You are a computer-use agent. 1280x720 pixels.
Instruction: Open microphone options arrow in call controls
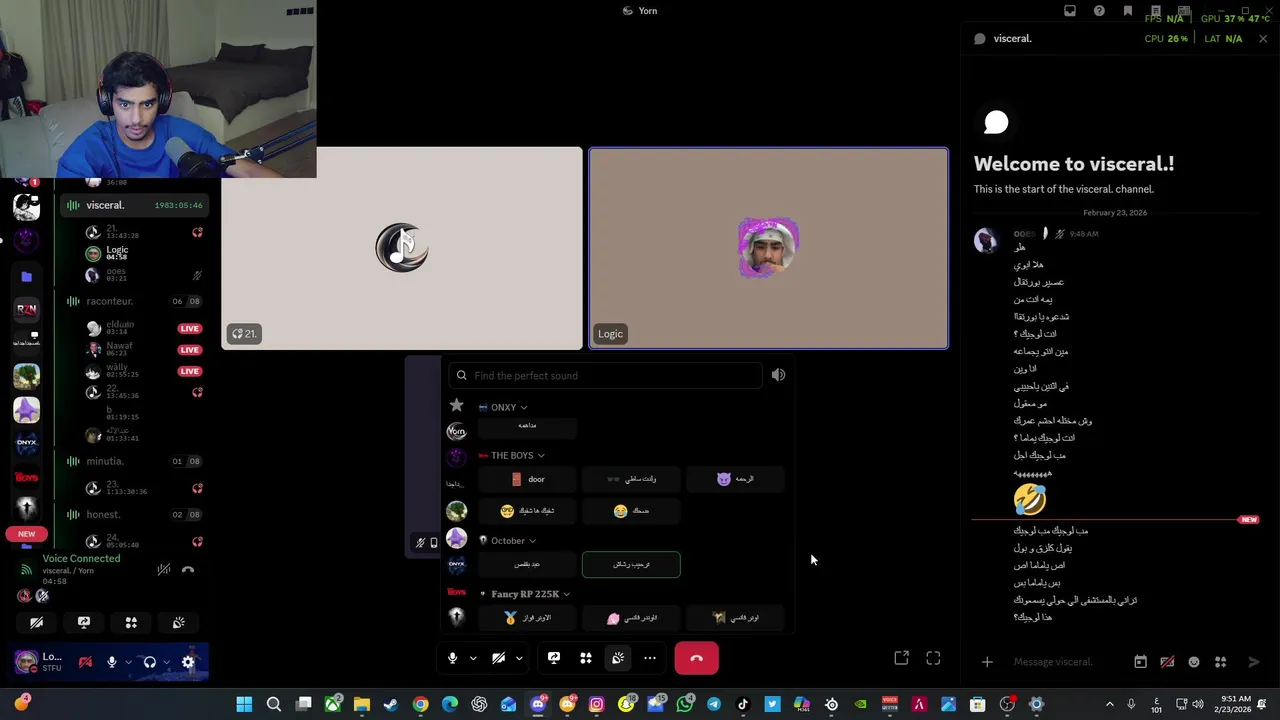pos(473,658)
